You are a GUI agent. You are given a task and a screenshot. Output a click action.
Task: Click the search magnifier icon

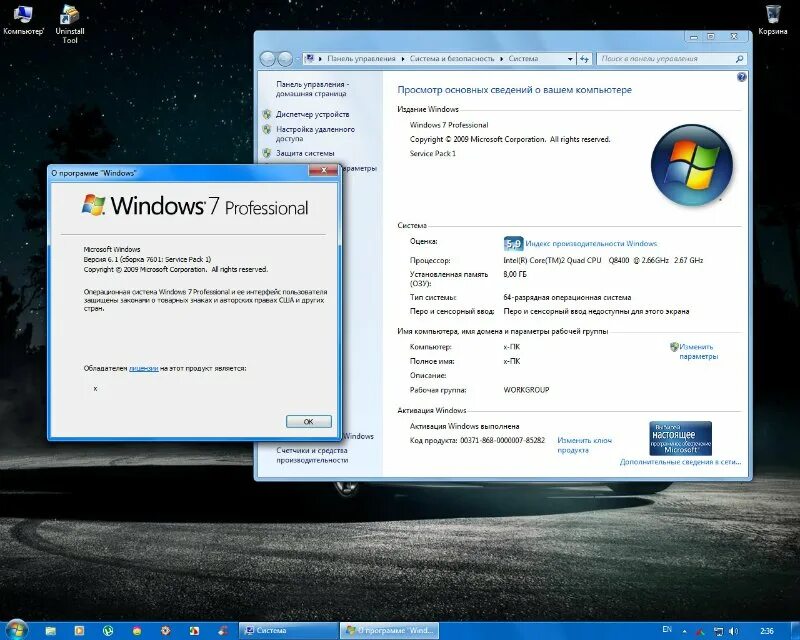click(x=739, y=59)
